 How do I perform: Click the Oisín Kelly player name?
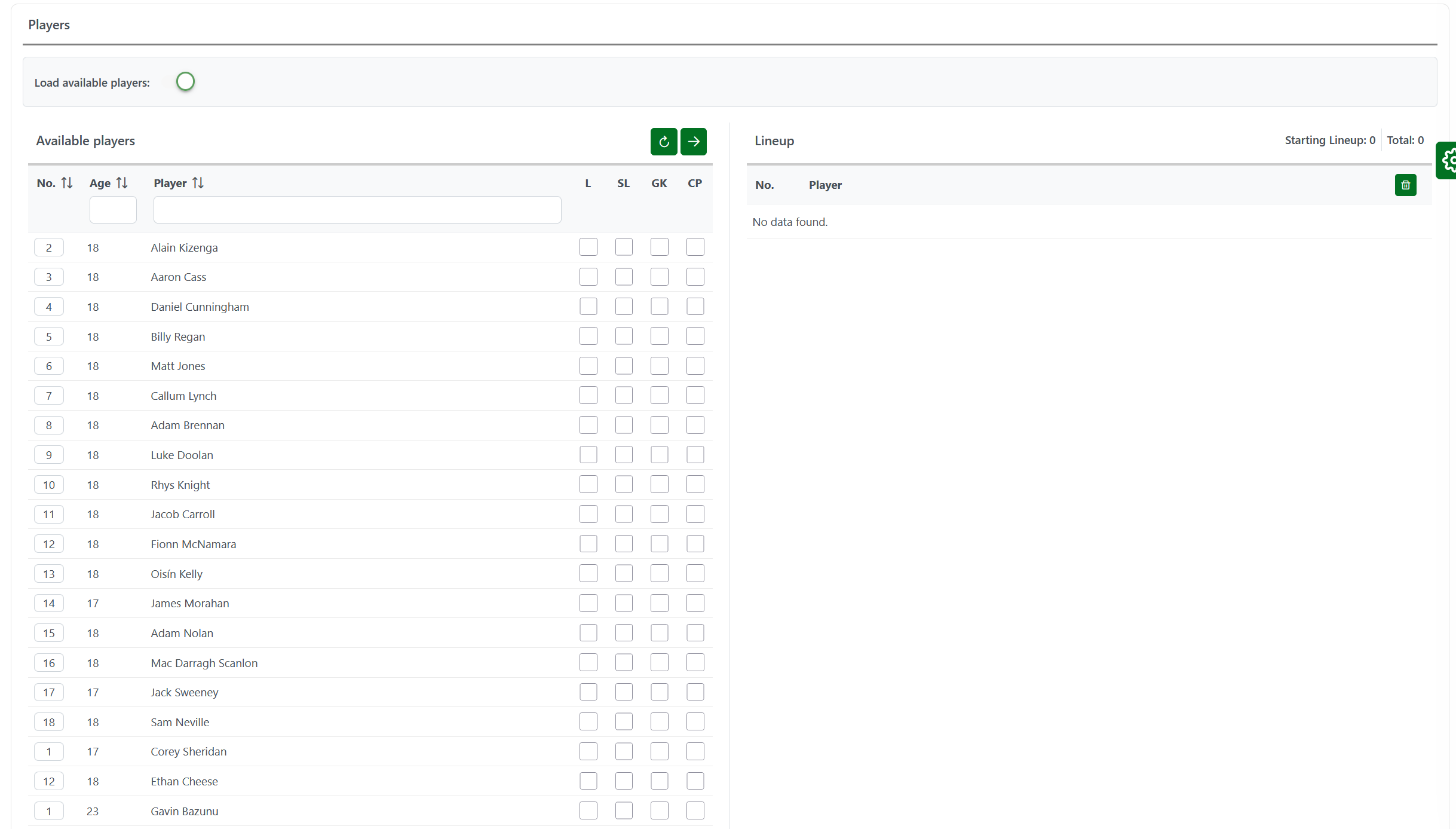(176, 574)
